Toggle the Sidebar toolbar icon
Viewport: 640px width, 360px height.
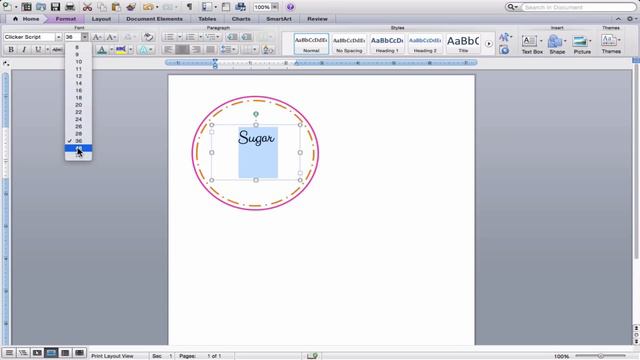(207, 7)
